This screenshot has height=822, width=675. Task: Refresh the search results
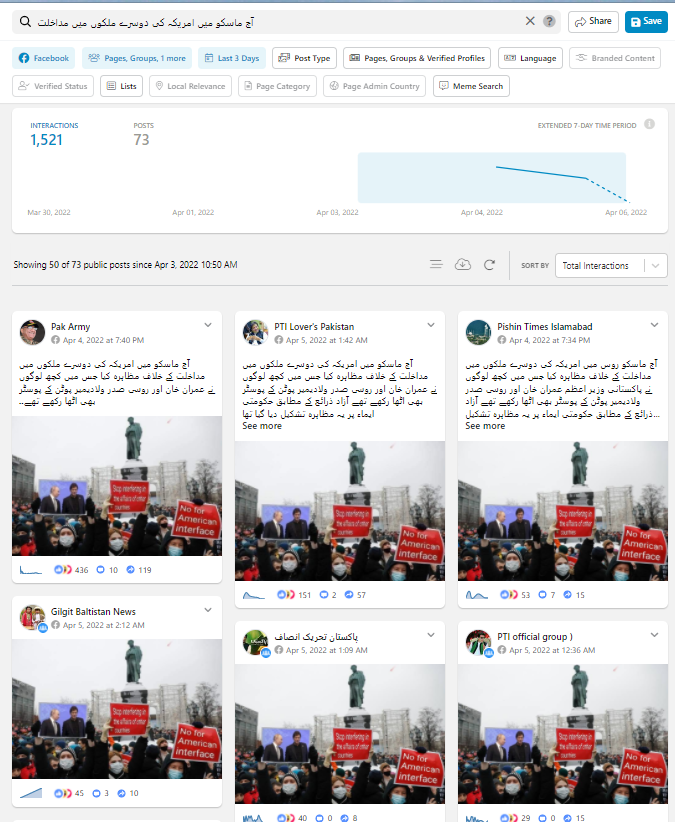(x=489, y=265)
